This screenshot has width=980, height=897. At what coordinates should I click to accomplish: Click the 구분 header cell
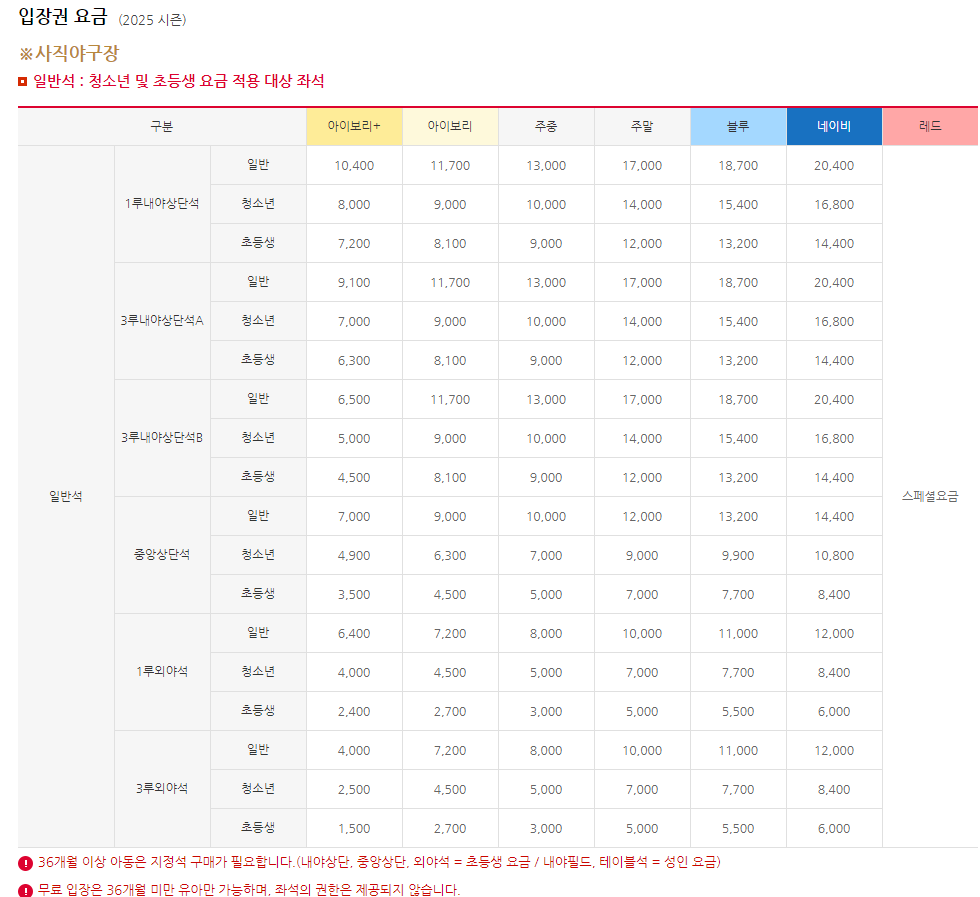162,126
